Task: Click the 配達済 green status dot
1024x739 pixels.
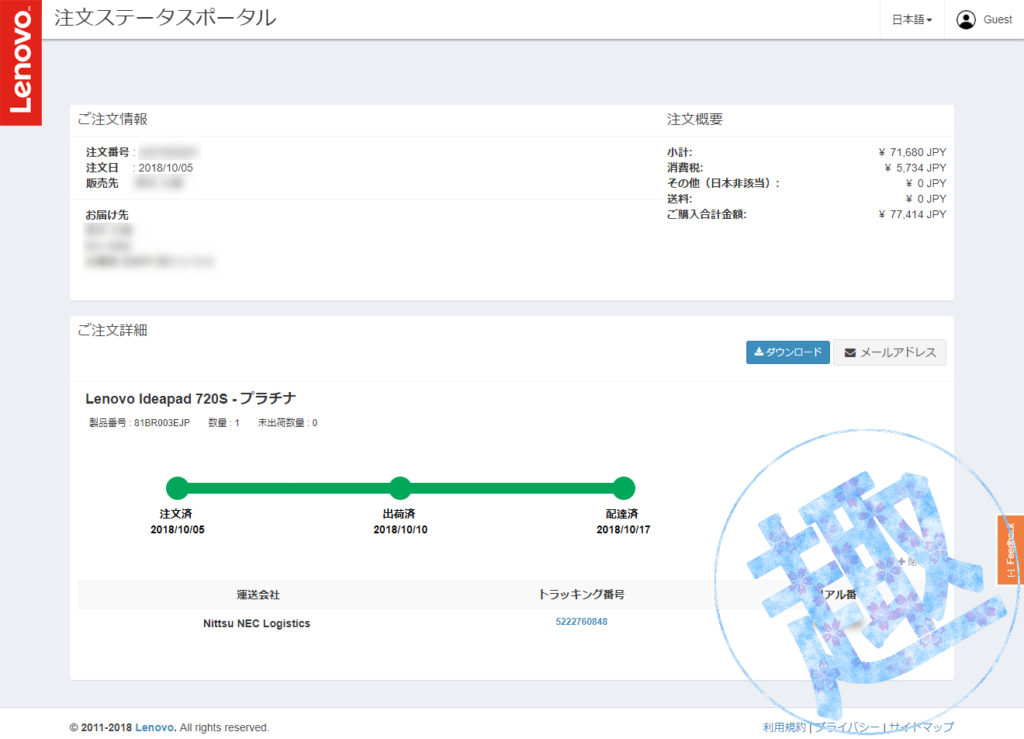Action: (x=623, y=488)
